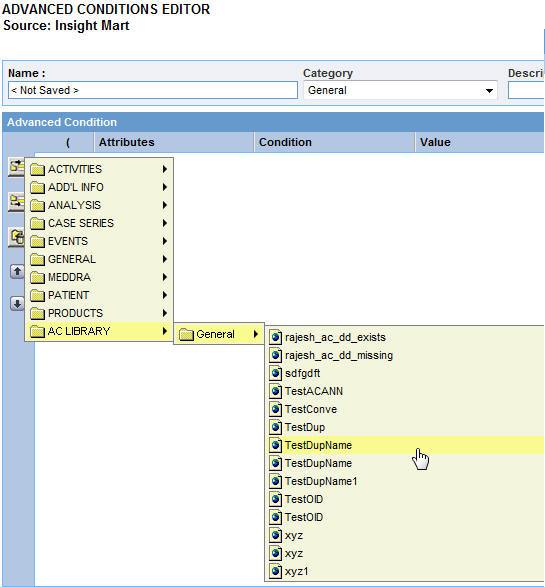This screenshot has width=545, height=587.
Task: Click the ADD'L INFO folder icon
Action: pyautogui.click(x=37, y=187)
